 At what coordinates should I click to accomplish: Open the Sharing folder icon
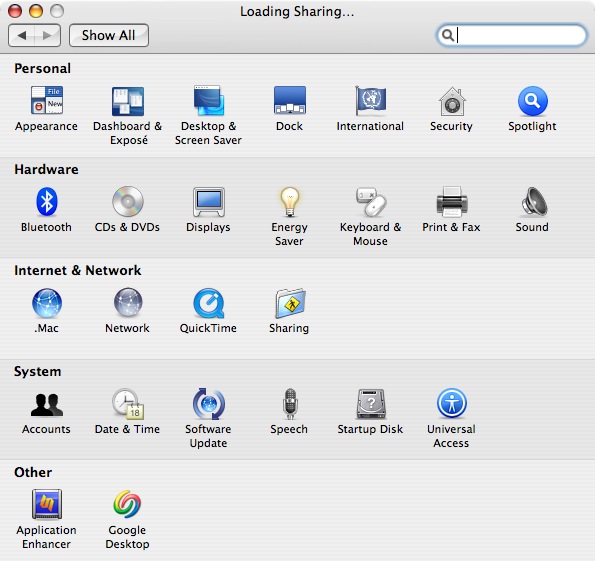(290, 303)
